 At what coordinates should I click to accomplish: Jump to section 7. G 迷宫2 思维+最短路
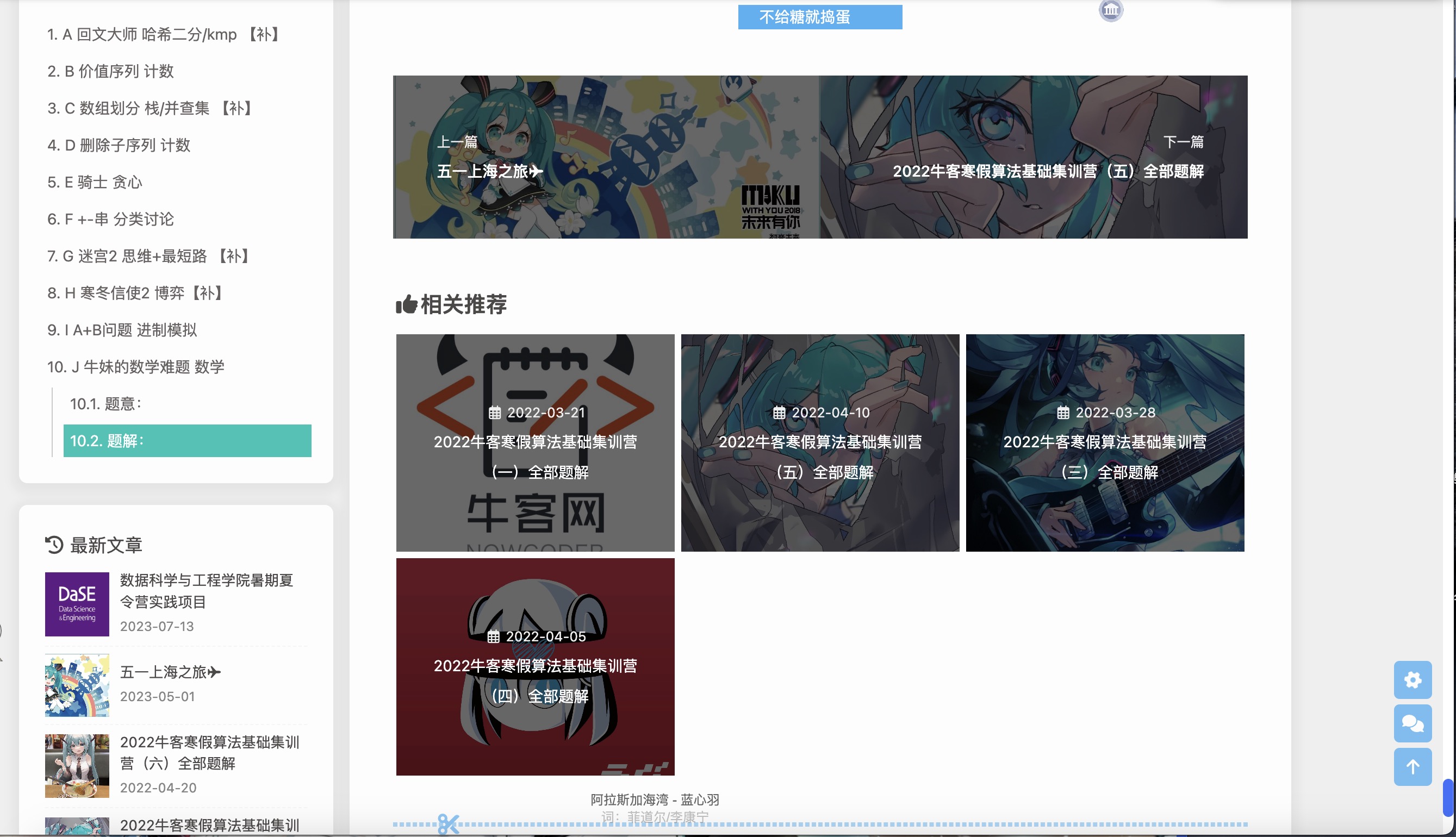tap(148, 256)
